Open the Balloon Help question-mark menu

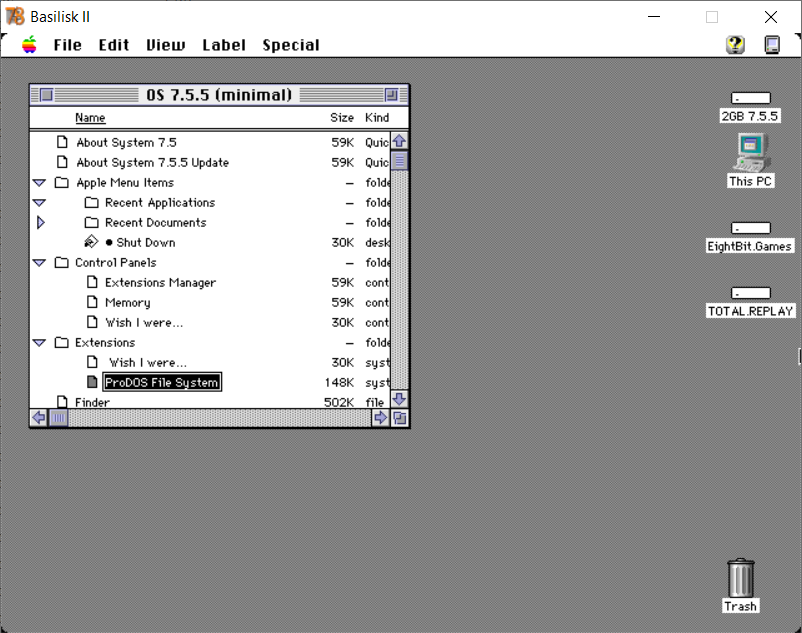(735, 44)
